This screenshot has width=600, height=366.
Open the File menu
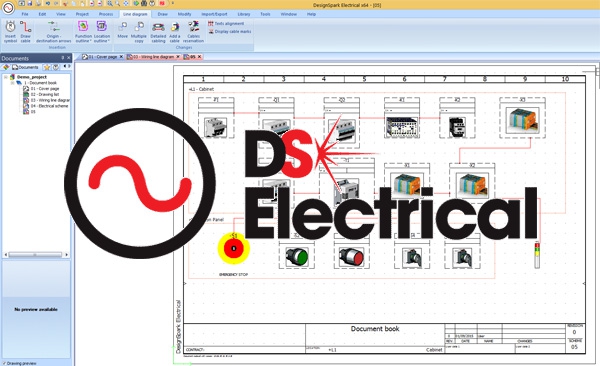(25, 14)
